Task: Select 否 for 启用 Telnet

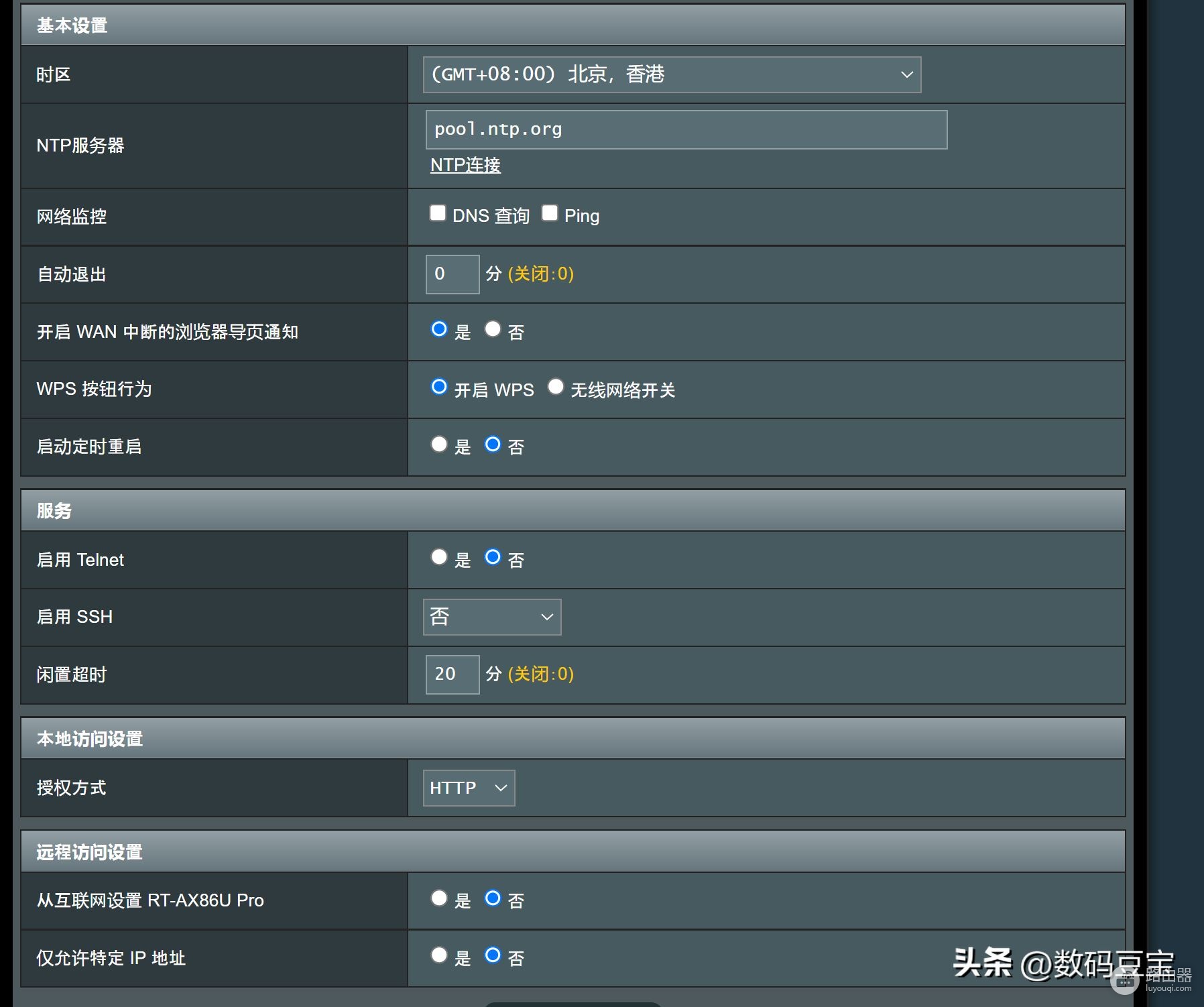Action: [493, 557]
